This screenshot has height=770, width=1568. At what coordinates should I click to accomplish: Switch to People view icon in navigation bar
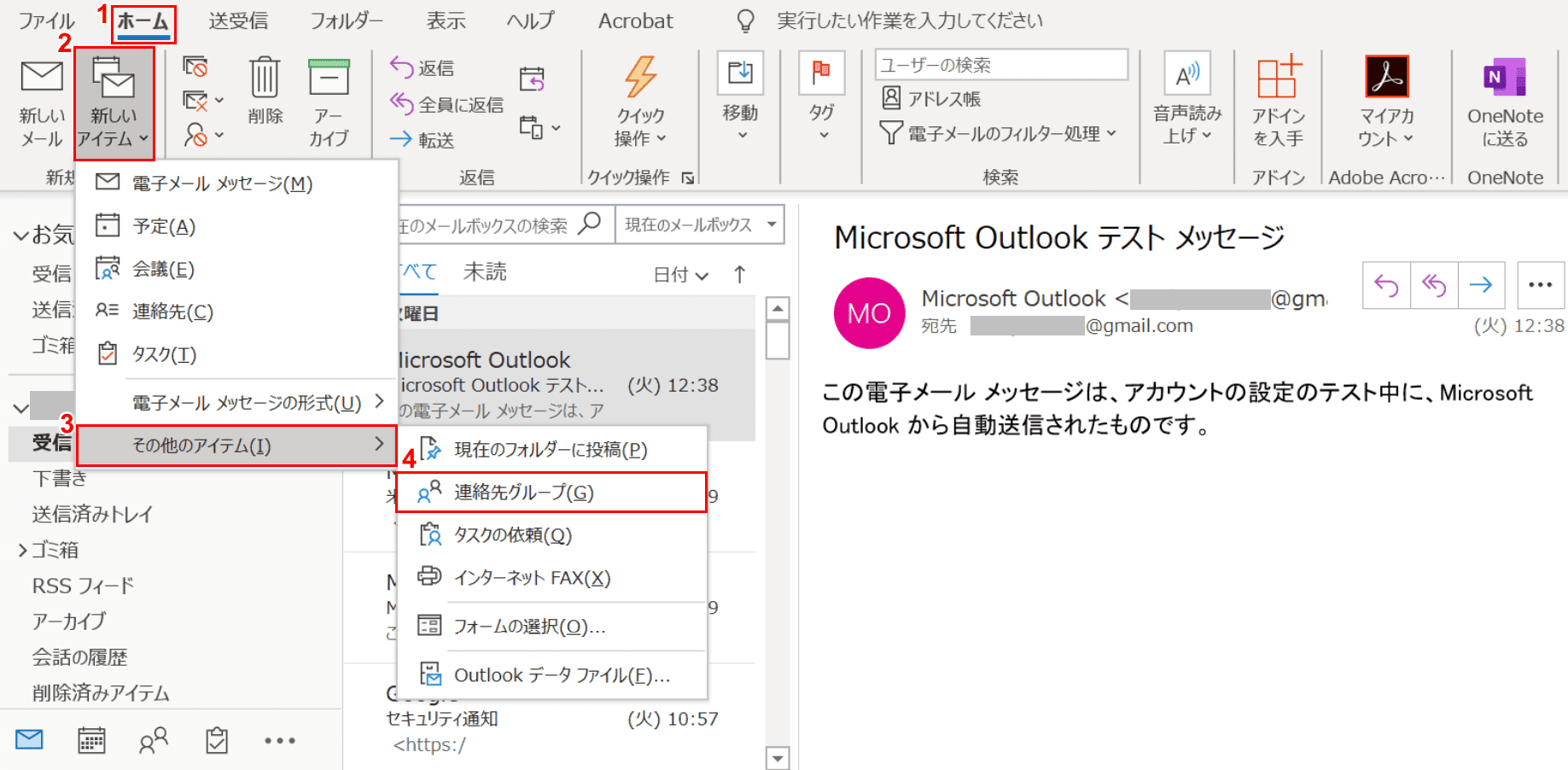coord(154,740)
